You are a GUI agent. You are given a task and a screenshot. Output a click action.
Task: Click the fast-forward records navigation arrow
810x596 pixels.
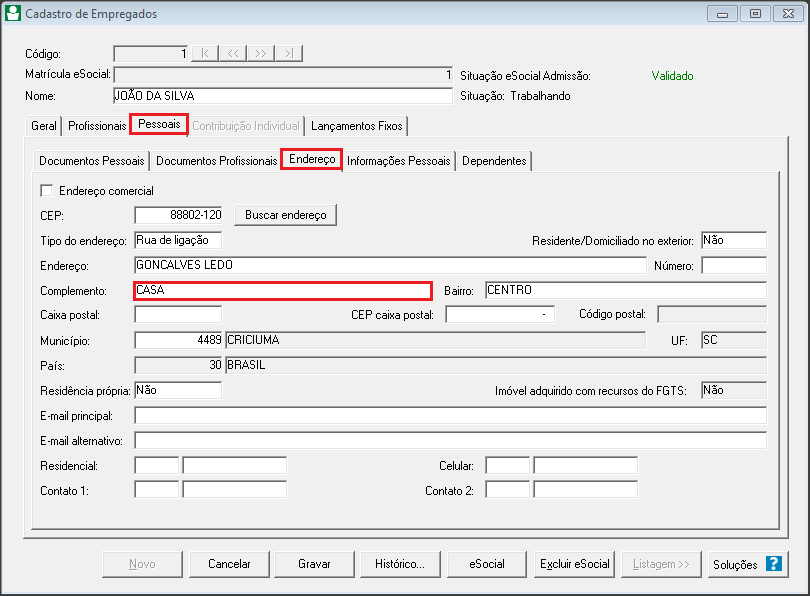coord(261,54)
